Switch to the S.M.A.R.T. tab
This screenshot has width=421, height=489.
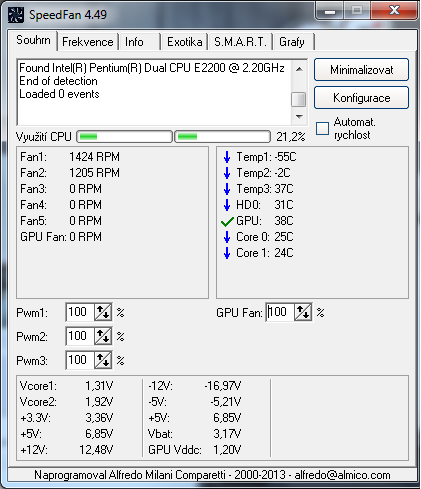[x=240, y=42]
